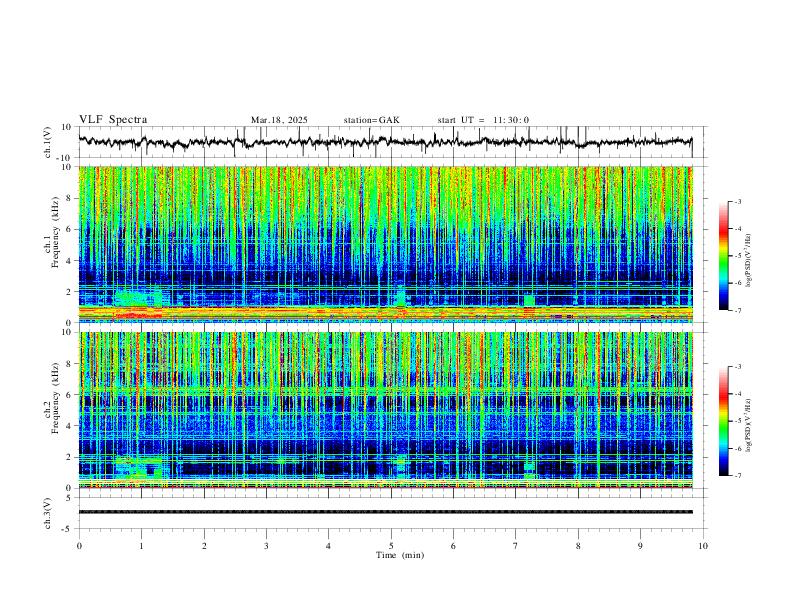The width and height of the screenshot is (792, 612).
Task: Click the ch.2 colorbar log(PSD) label
Action: [748, 425]
